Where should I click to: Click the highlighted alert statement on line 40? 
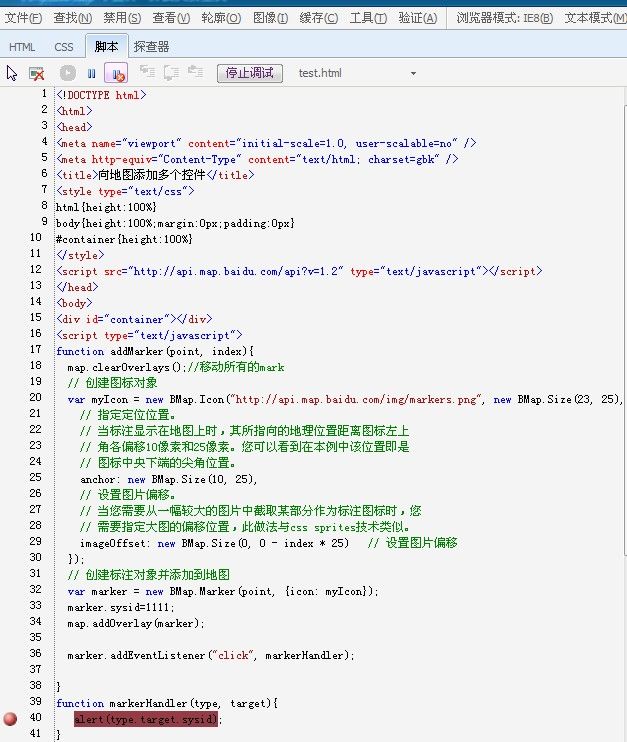(x=146, y=719)
